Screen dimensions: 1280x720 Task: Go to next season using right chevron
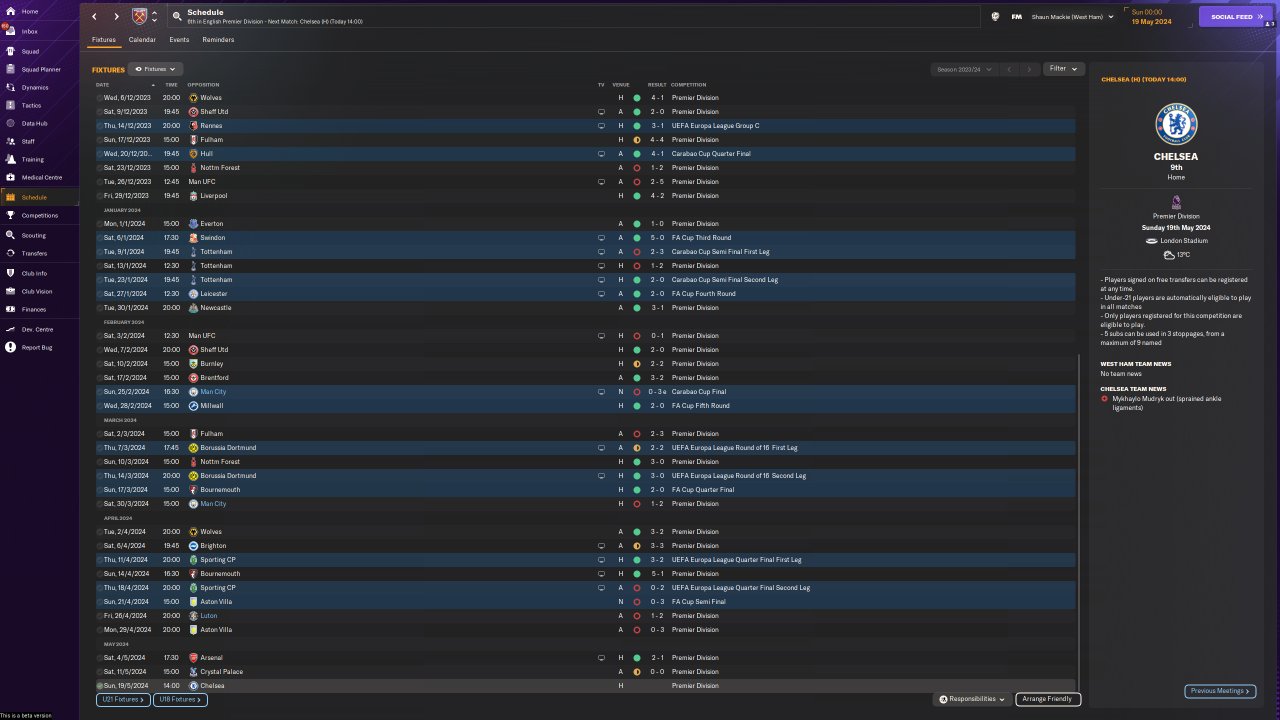(x=1030, y=69)
